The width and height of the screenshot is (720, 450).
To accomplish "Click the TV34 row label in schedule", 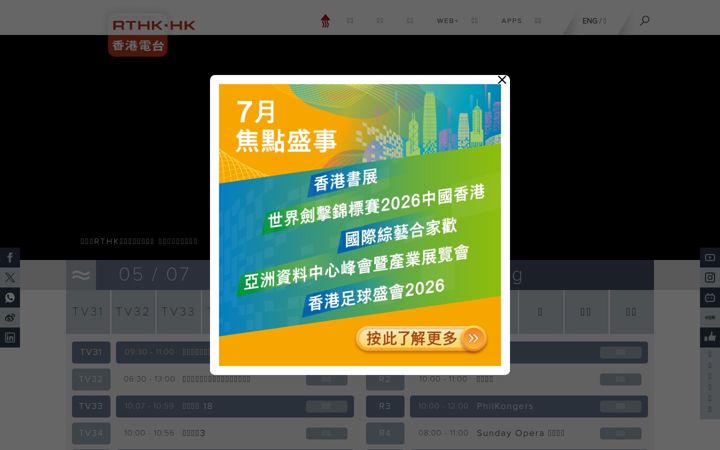I will pos(91,433).
